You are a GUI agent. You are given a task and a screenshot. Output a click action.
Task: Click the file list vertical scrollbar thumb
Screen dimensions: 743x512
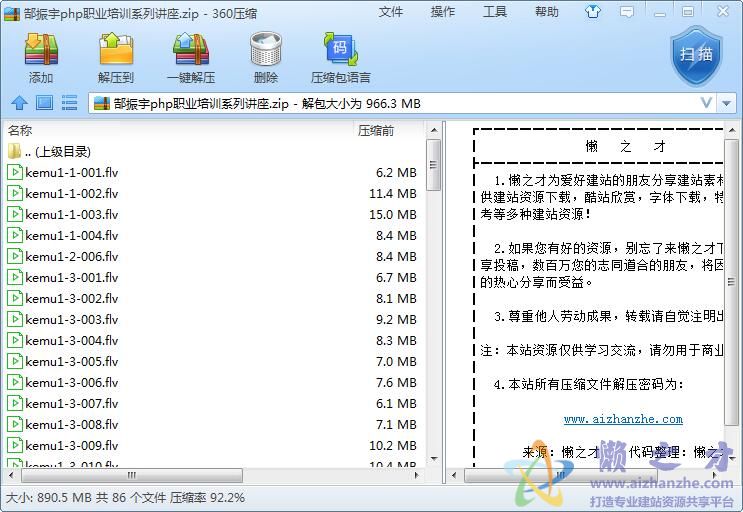point(434,164)
